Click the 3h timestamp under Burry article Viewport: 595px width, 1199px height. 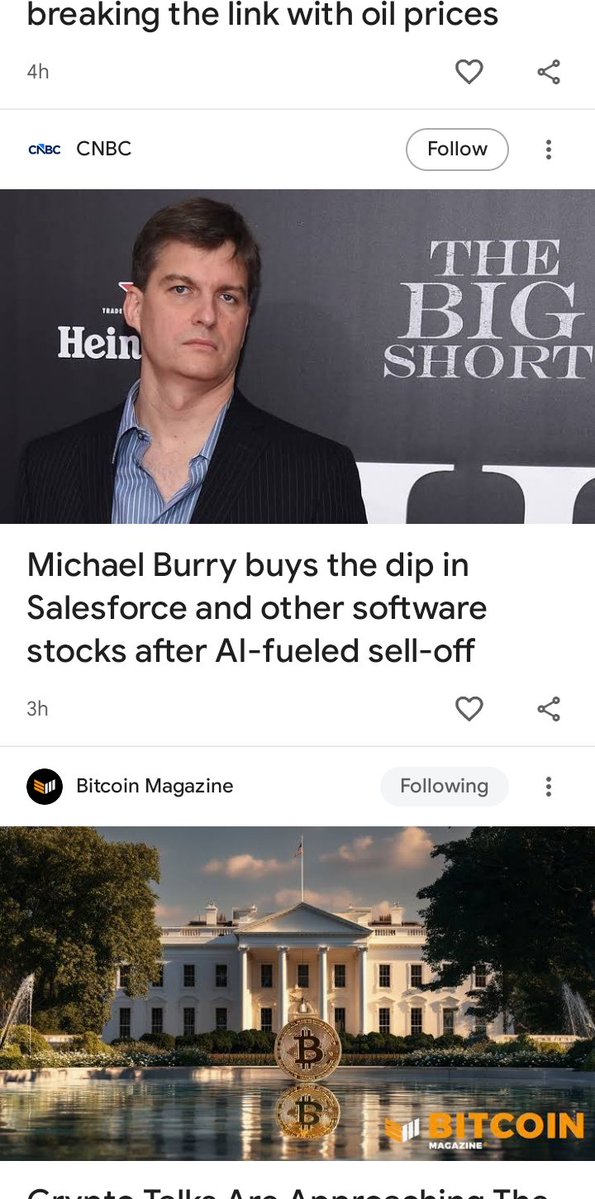tap(37, 709)
